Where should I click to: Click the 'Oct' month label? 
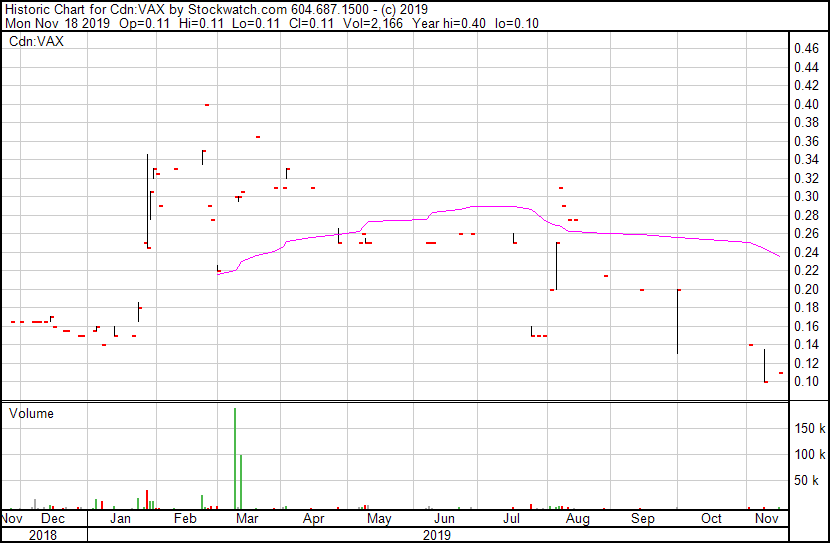click(711, 518)
